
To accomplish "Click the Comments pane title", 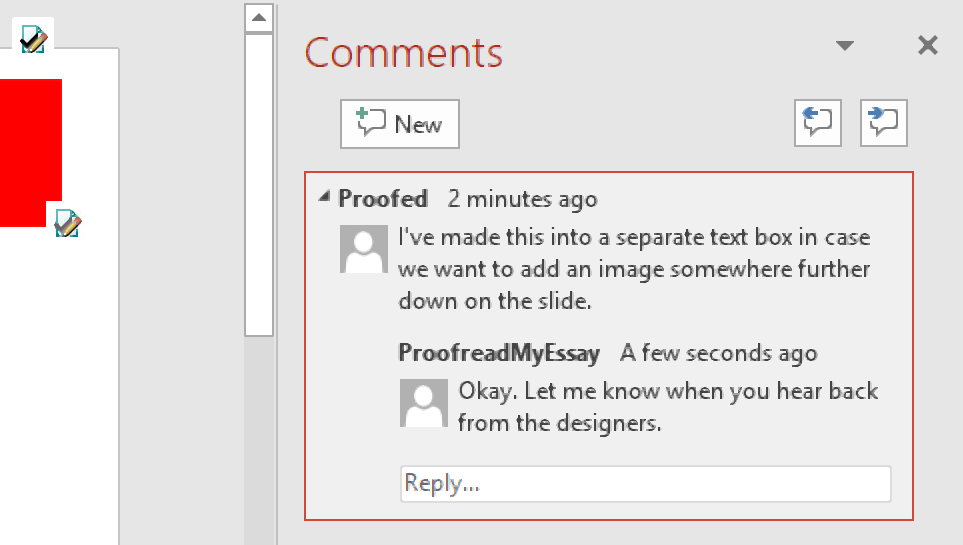I will point(403,52).
